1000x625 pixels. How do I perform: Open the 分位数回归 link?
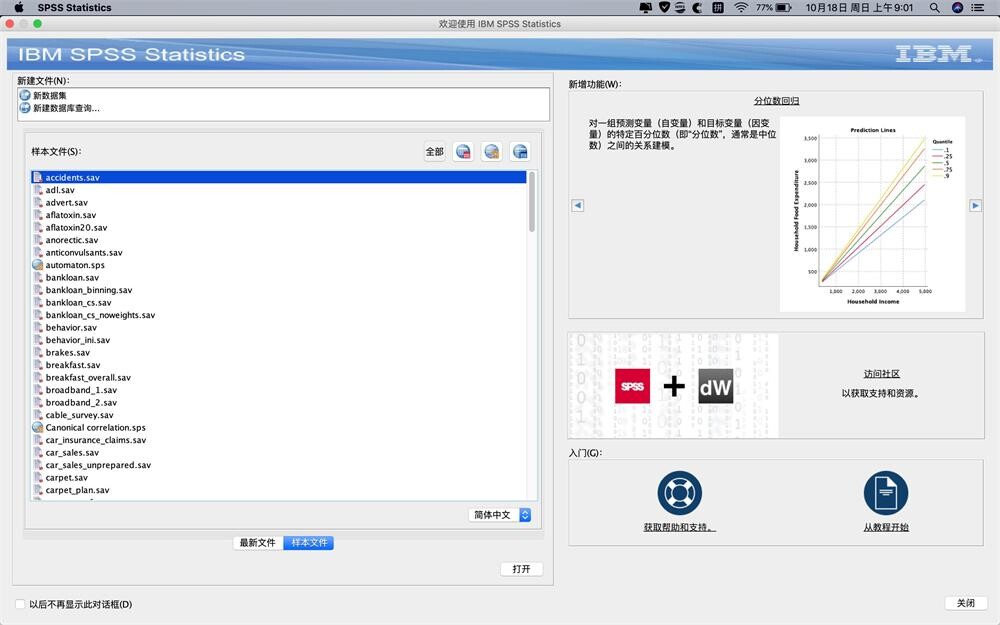point(776,101)
